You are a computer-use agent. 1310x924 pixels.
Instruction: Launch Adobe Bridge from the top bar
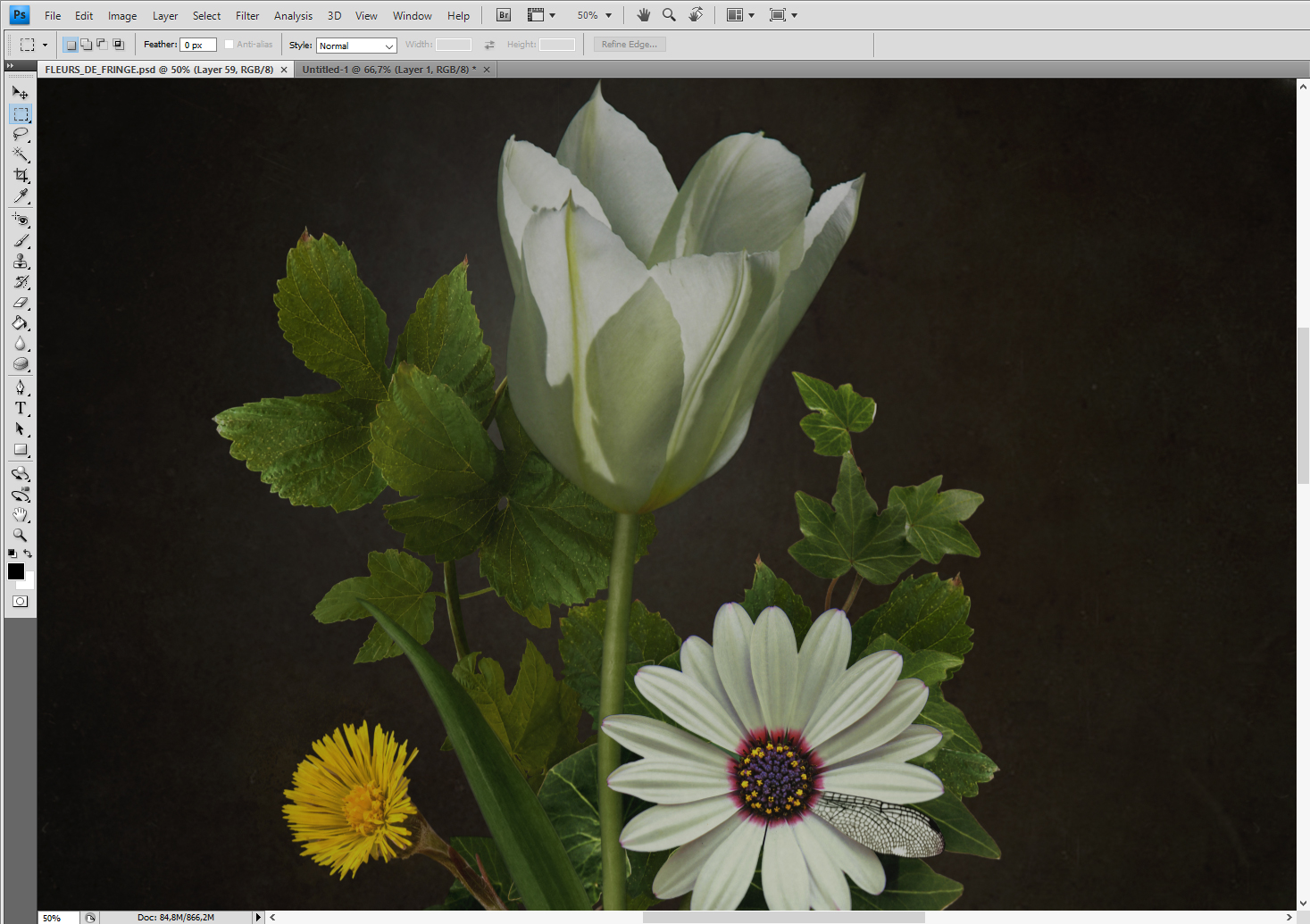[504, 15]
